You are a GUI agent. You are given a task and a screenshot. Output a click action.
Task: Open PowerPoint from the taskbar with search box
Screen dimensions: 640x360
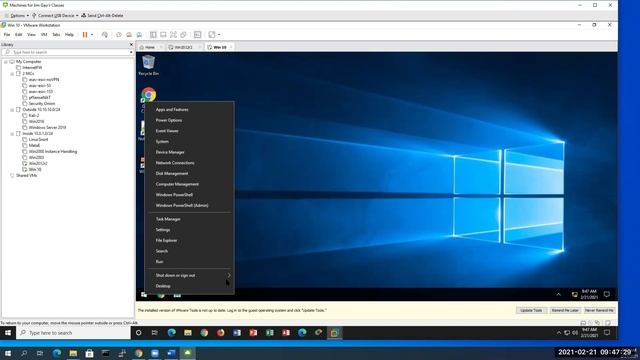click(253, 333)
